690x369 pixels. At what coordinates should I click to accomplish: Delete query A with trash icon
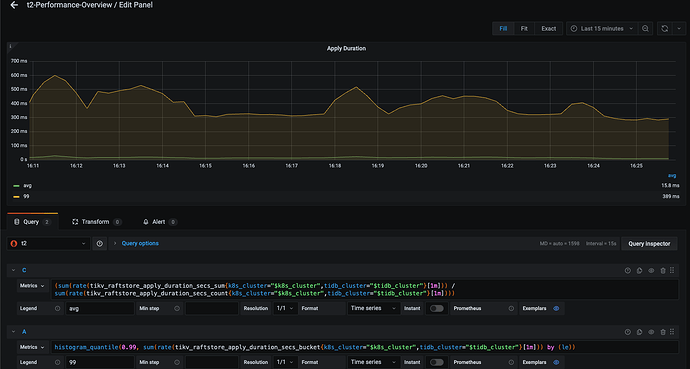(x=663, y=332)
